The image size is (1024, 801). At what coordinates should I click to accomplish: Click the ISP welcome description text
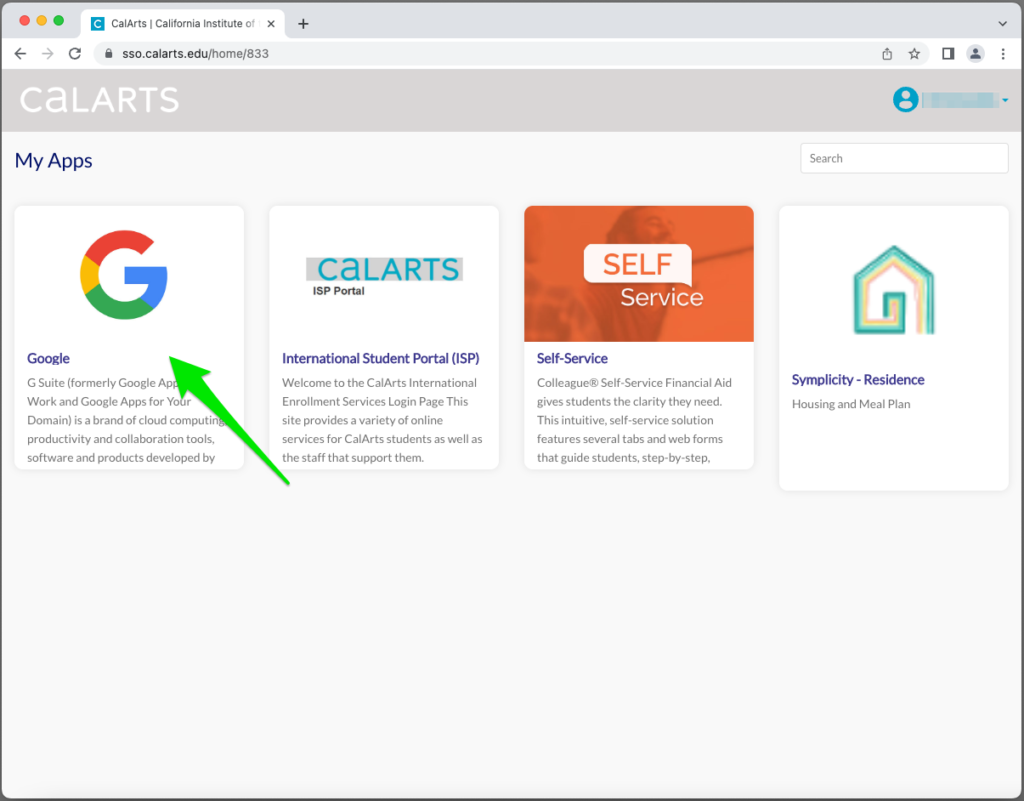[382, 420]
